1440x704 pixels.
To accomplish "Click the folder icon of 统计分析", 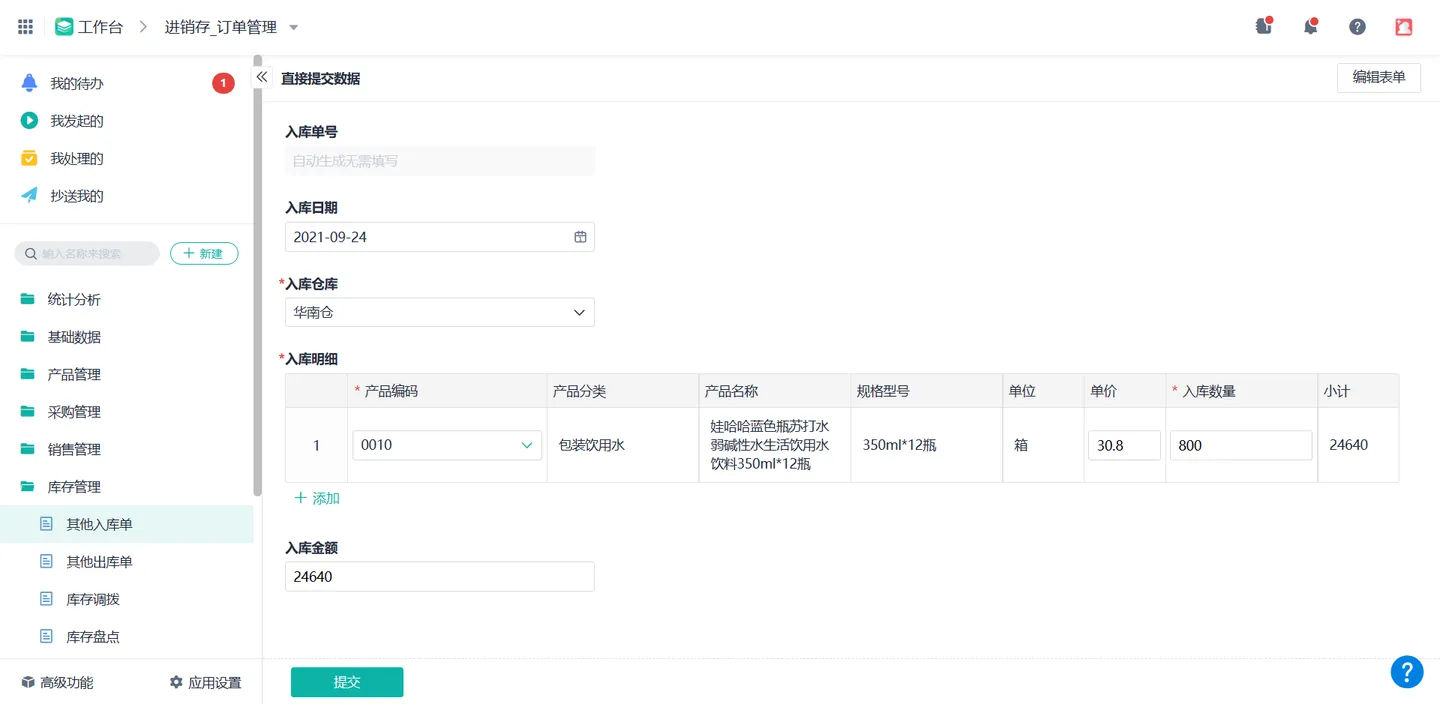I will [x=28, y=299].
